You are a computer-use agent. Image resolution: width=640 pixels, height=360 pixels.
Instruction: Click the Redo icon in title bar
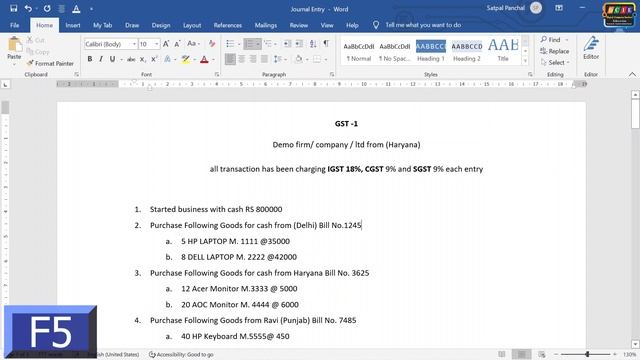47,8
